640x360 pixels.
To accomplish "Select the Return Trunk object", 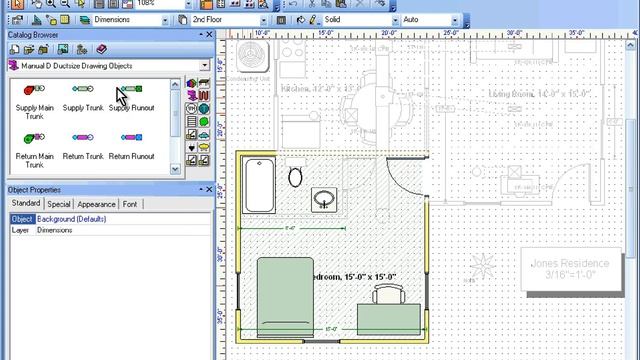I will (x=83, y=146).
